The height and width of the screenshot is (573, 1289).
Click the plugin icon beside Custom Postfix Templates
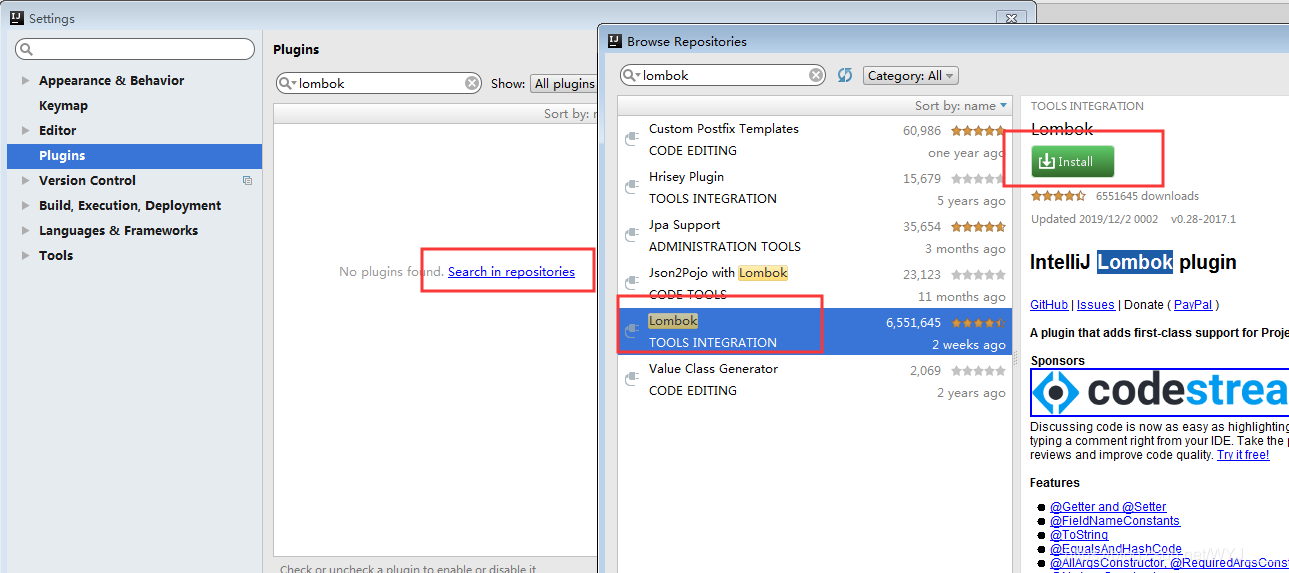631,139
